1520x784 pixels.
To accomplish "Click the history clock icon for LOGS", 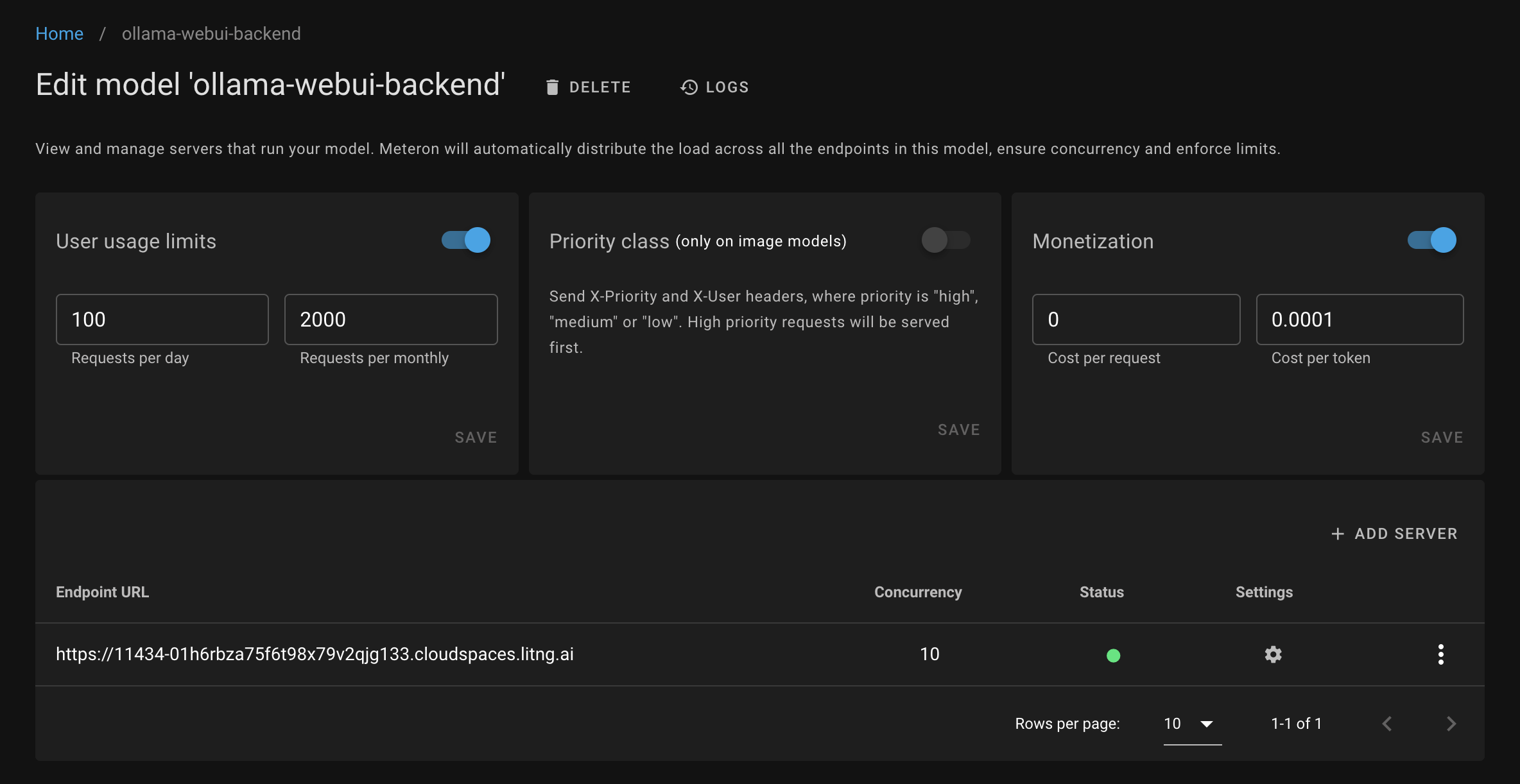I will (x=689, y=87).
